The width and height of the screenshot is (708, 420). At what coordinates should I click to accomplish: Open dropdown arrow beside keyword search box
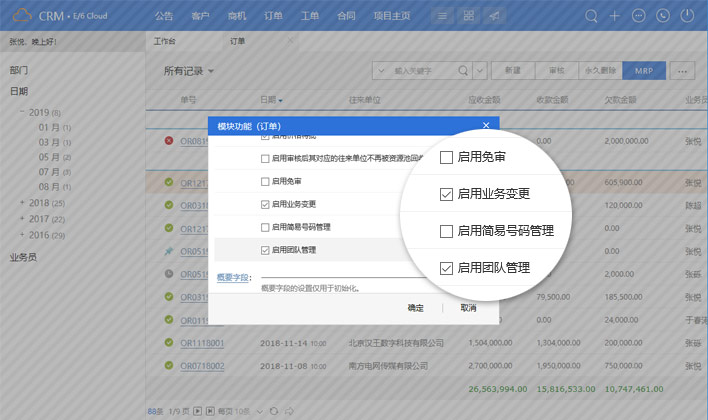click(x=481, y=71)
